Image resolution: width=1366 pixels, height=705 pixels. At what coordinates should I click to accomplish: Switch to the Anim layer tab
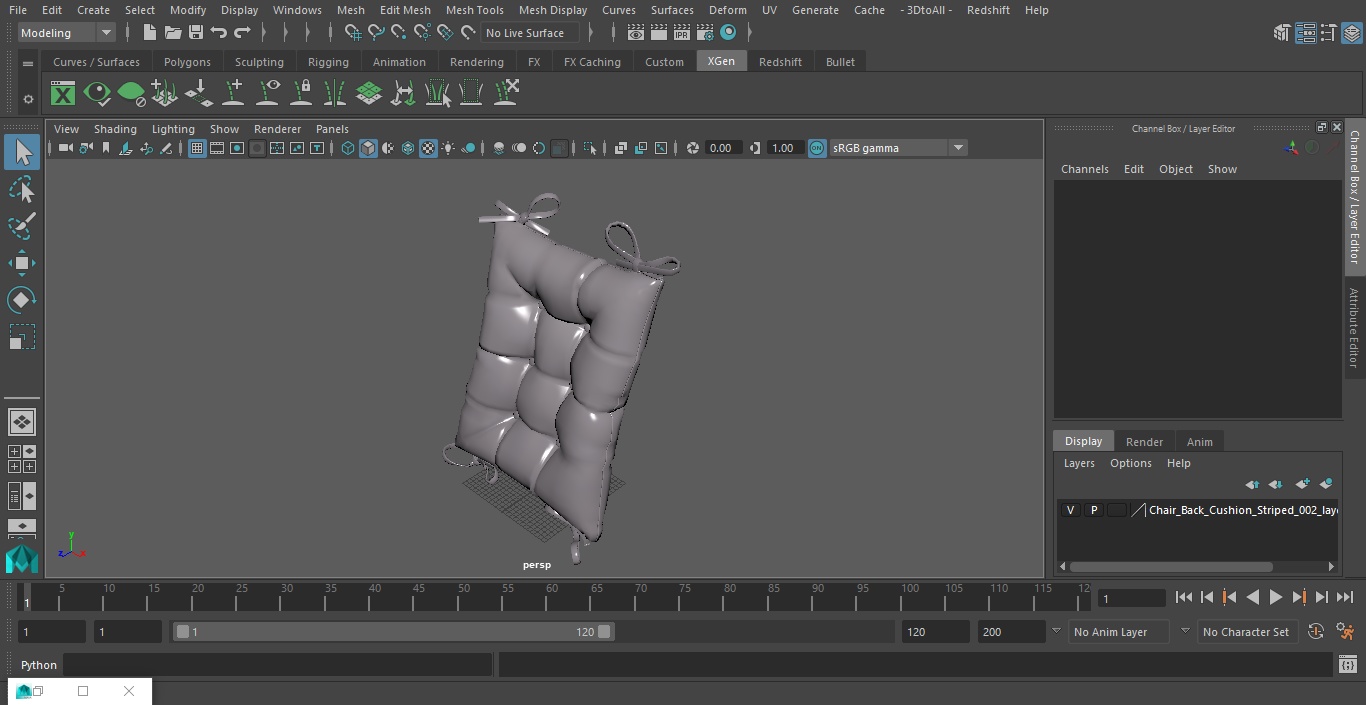click(1199, 442)
